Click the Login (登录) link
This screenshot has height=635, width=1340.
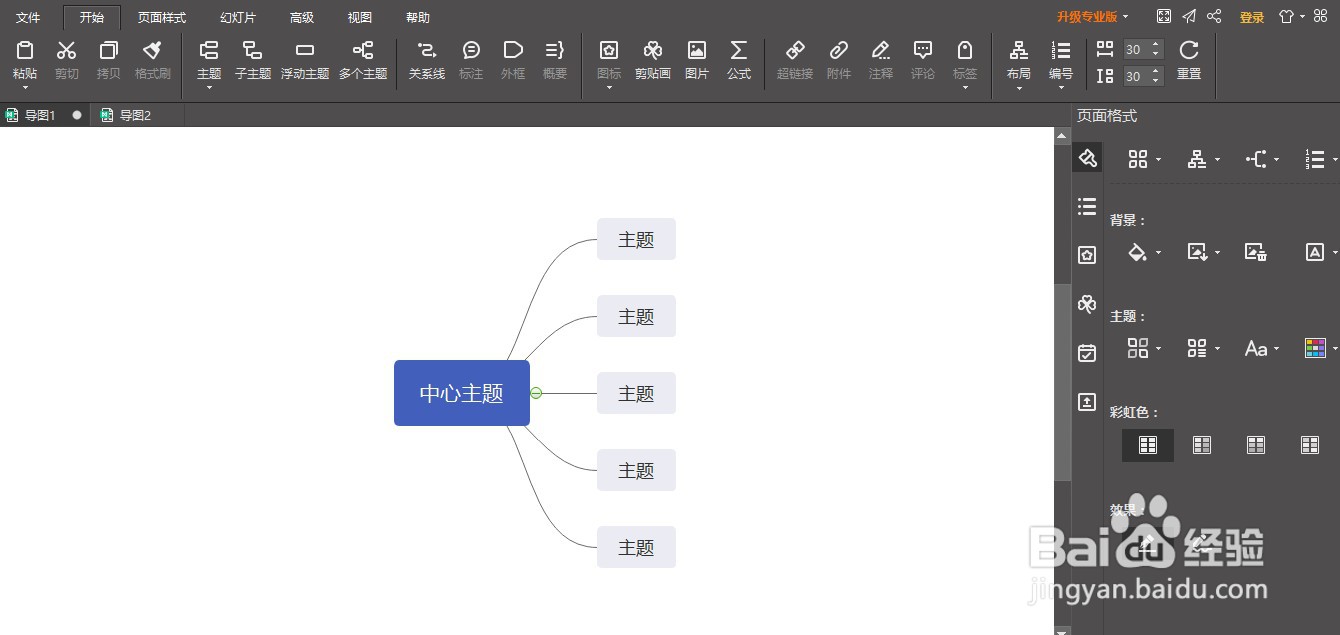tap(1252, 17)
